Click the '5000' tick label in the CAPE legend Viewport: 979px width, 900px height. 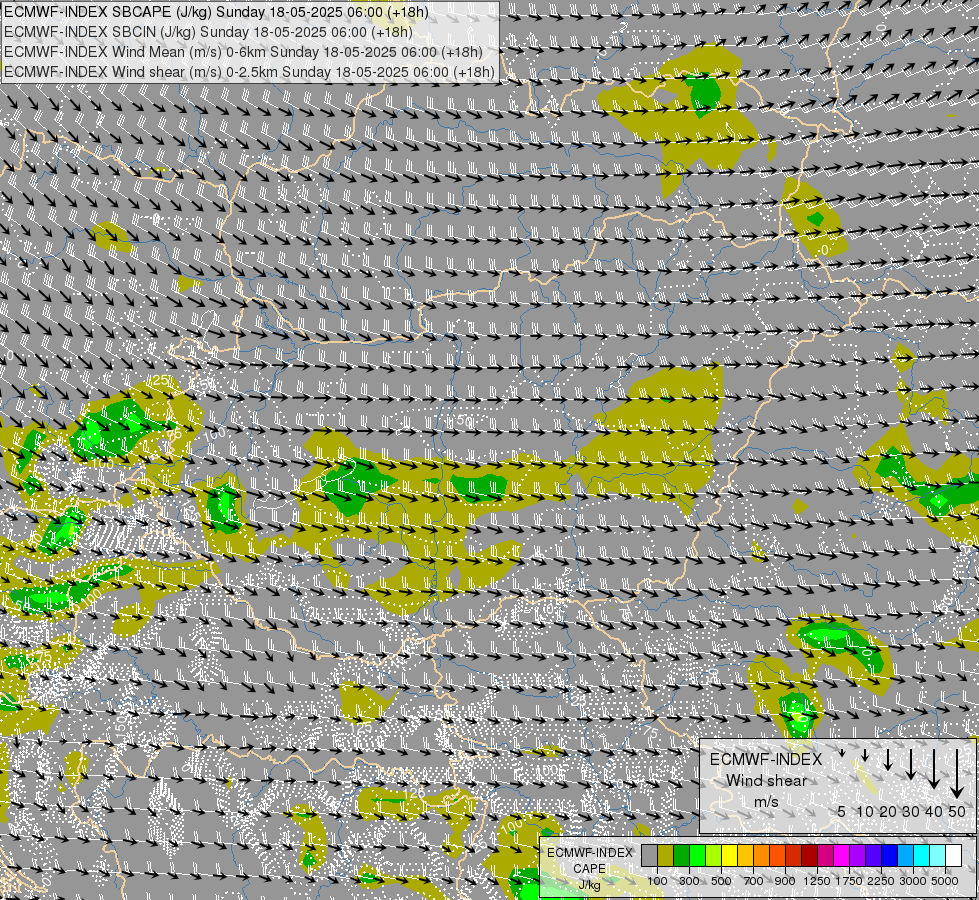[x=945, y=881]
